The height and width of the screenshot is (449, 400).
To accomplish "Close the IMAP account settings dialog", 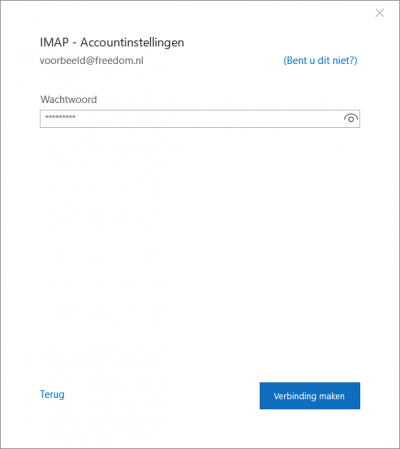I will coord(380,13).
